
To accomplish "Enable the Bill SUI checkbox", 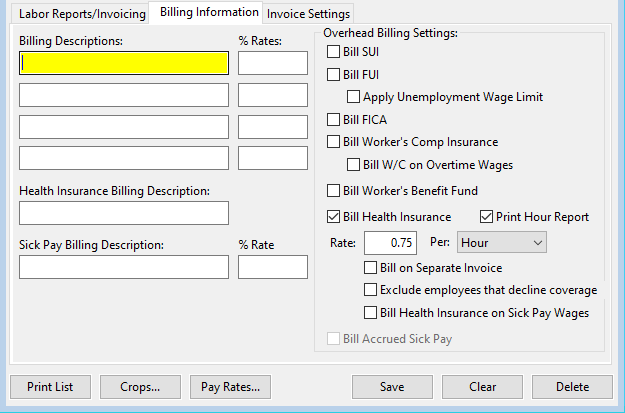I will (x=335, y=52).
